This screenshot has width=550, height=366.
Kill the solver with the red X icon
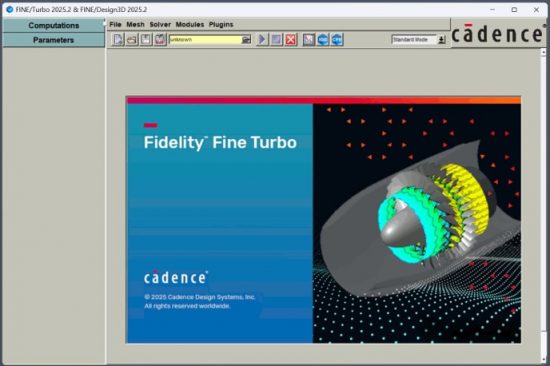[291, 39]
